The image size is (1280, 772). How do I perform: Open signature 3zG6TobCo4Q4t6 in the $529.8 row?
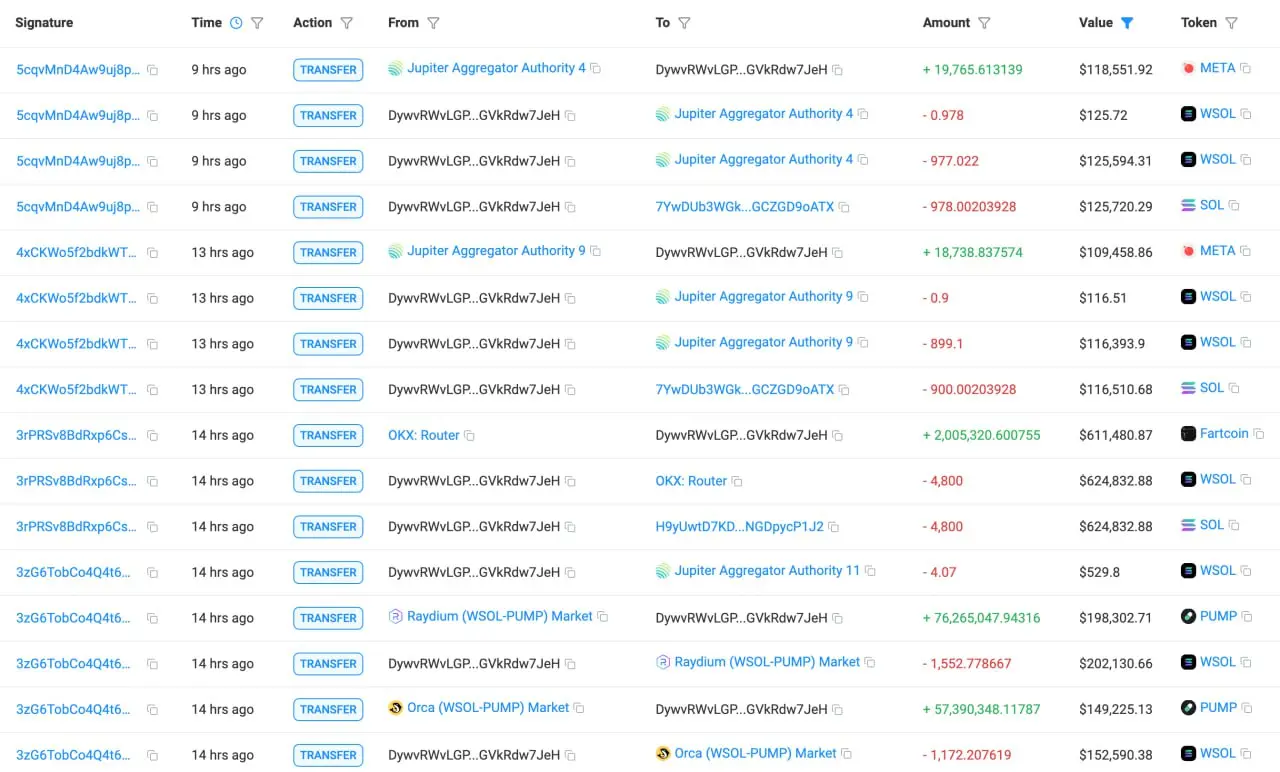click(x=73, y=573)
